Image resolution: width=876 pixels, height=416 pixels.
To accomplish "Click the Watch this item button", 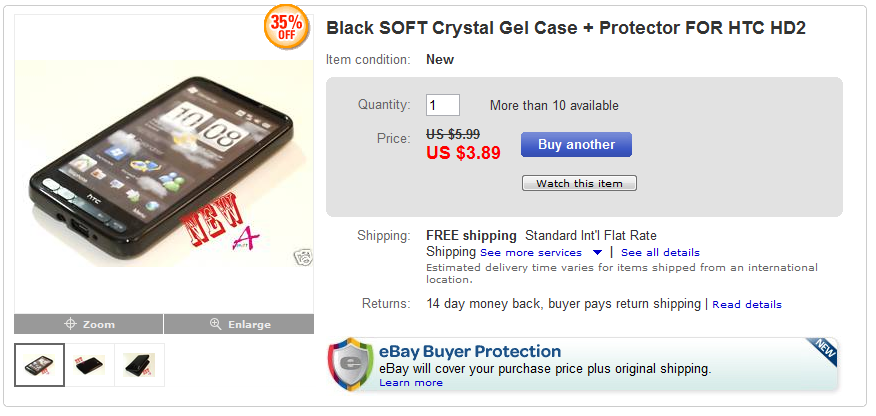I will coord(579,183).
